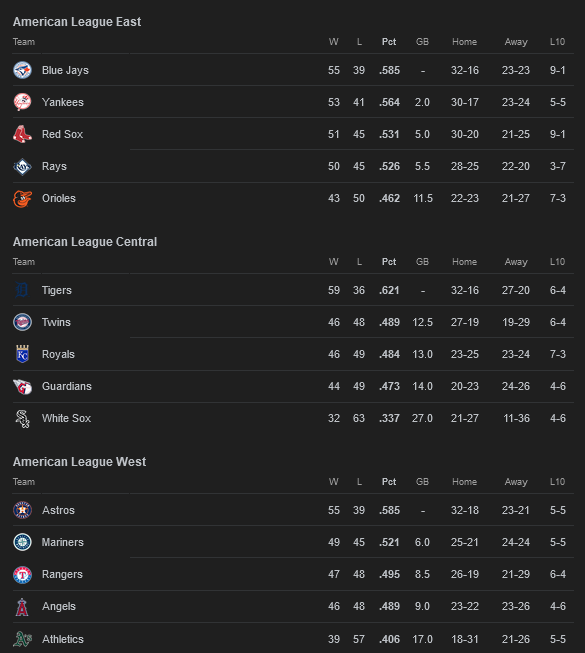
Task: Click the Astros star logo
Action: click(x=22, y=510)
